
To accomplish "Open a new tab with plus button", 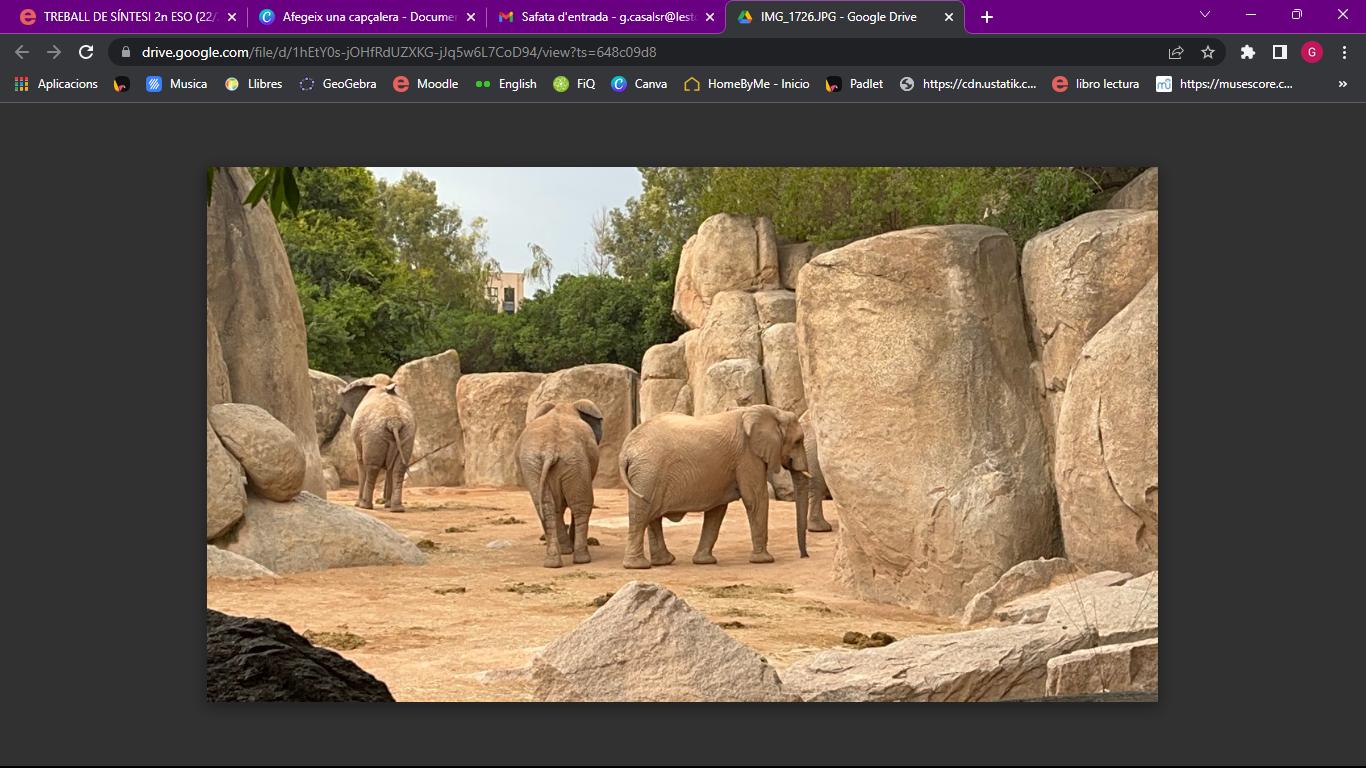I will (987, 17).
